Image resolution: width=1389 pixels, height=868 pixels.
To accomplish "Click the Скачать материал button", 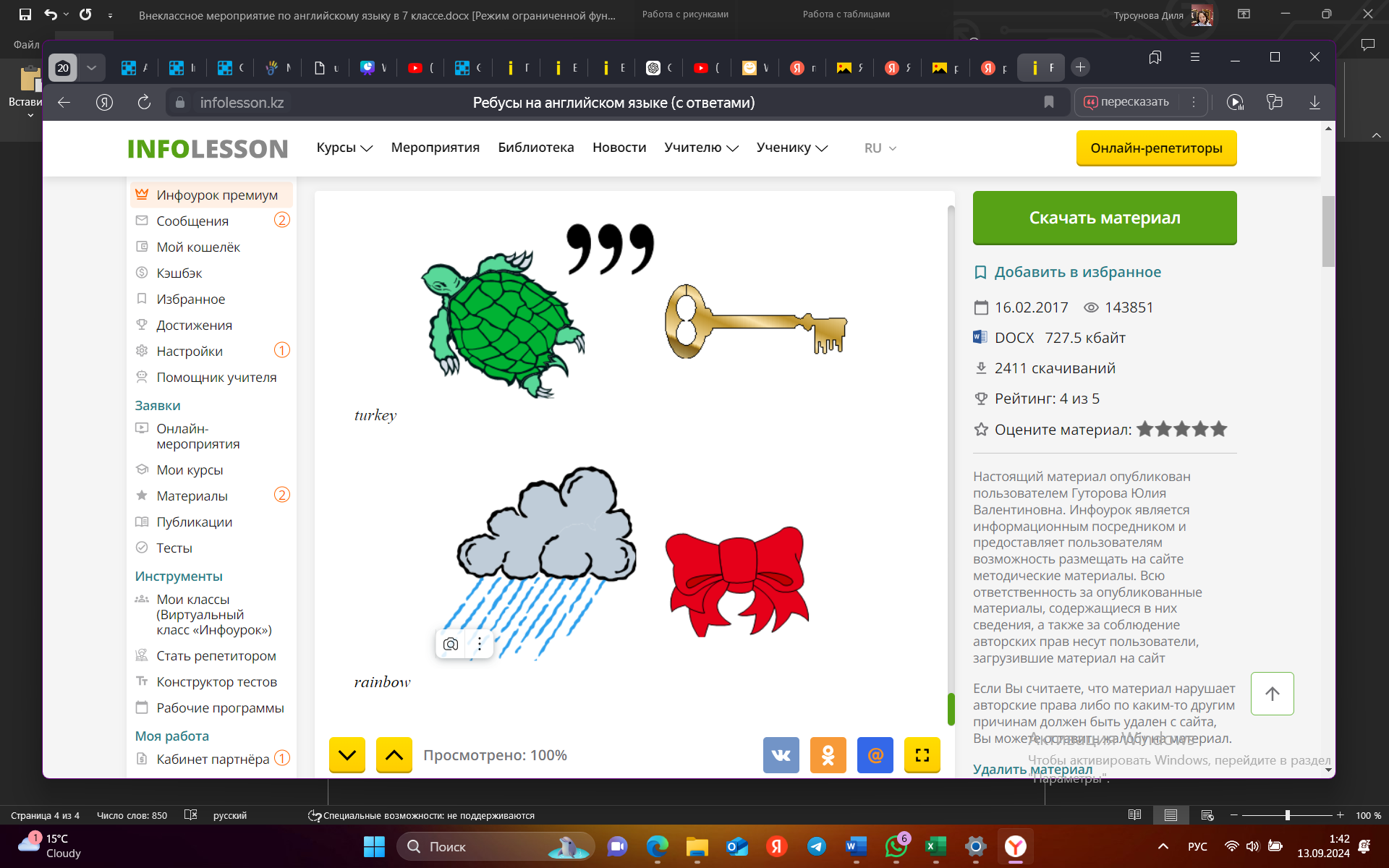I will tap(1104, 218).
